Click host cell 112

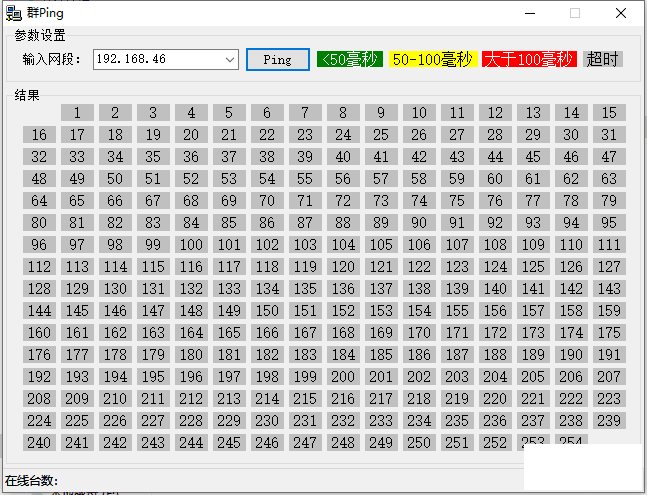pyautogui.click(x=39, y=266)
